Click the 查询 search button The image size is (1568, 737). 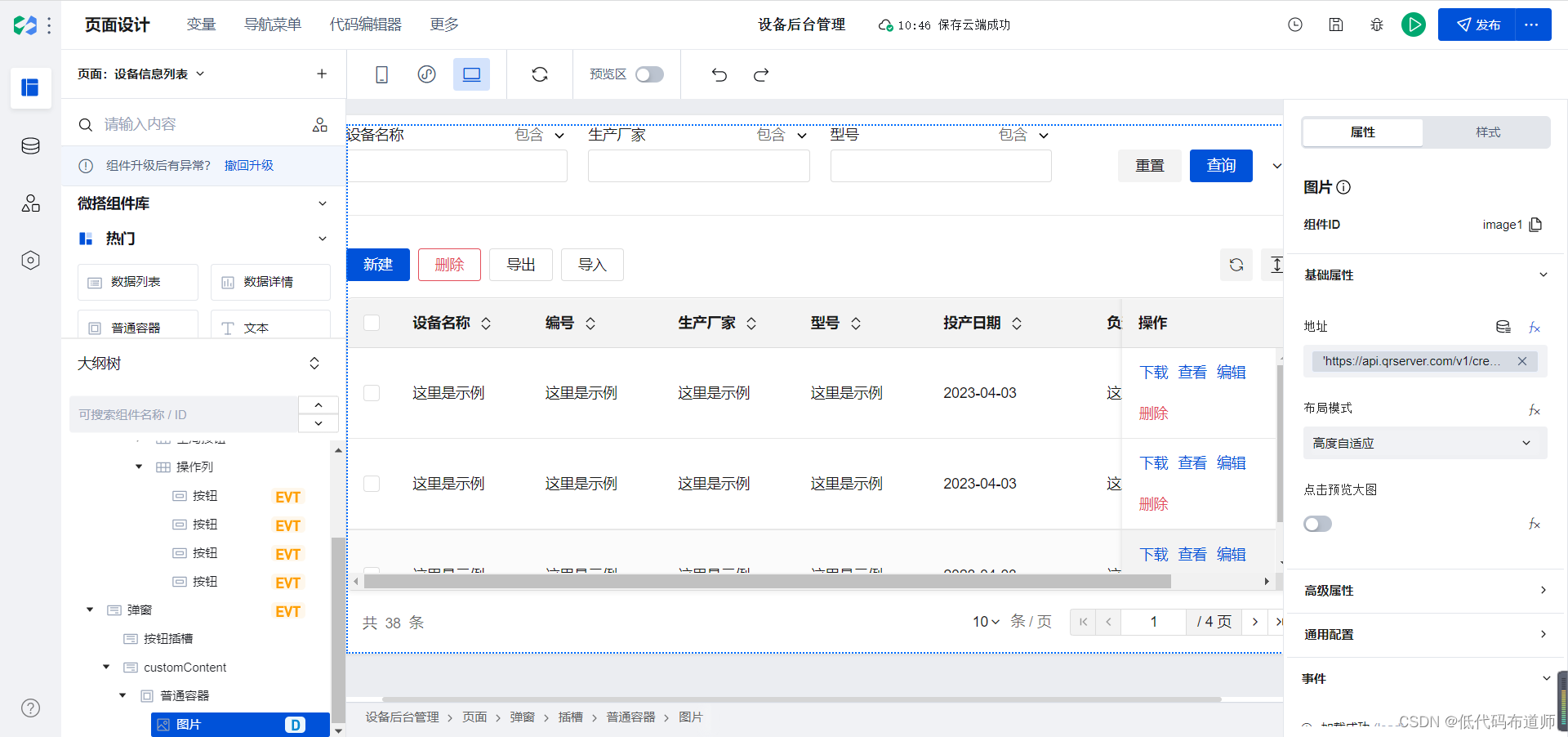click(x=1221, y=166)
